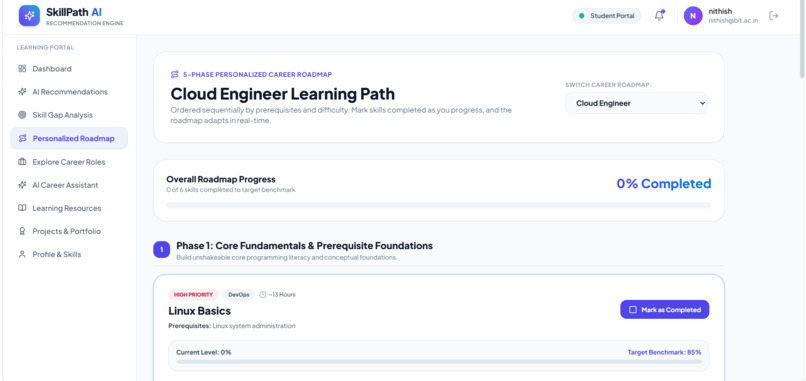Click the Linux Basics current level bar
Screen dimensions: 806x381
[438, 361]
